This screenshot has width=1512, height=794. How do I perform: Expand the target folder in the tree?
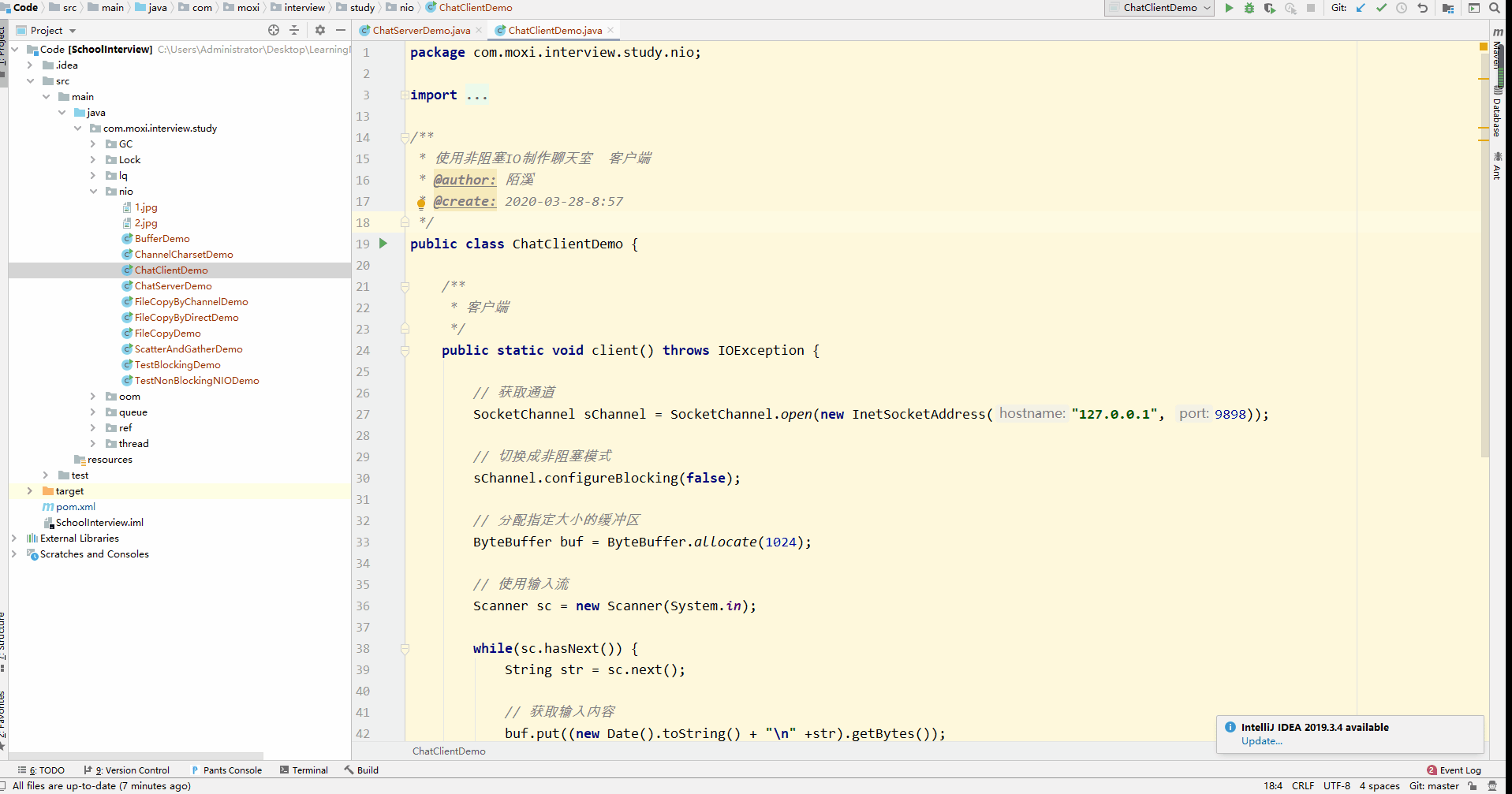(30, 491)
